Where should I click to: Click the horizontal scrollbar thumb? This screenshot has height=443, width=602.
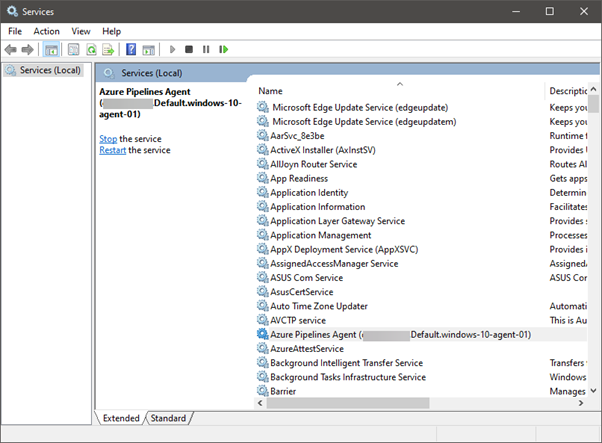tap(348, 403)
